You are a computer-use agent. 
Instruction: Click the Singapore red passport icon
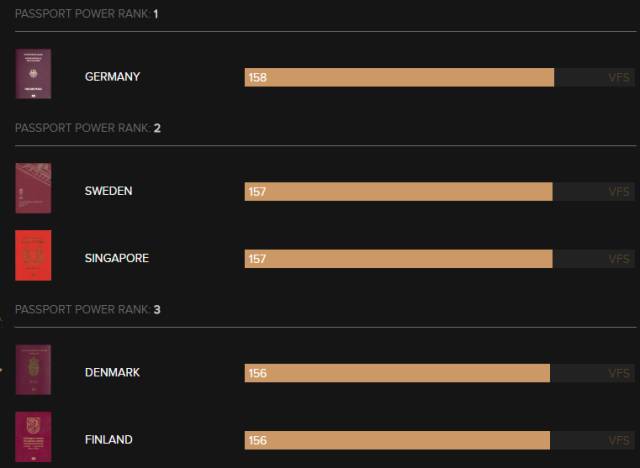(33, 256)
